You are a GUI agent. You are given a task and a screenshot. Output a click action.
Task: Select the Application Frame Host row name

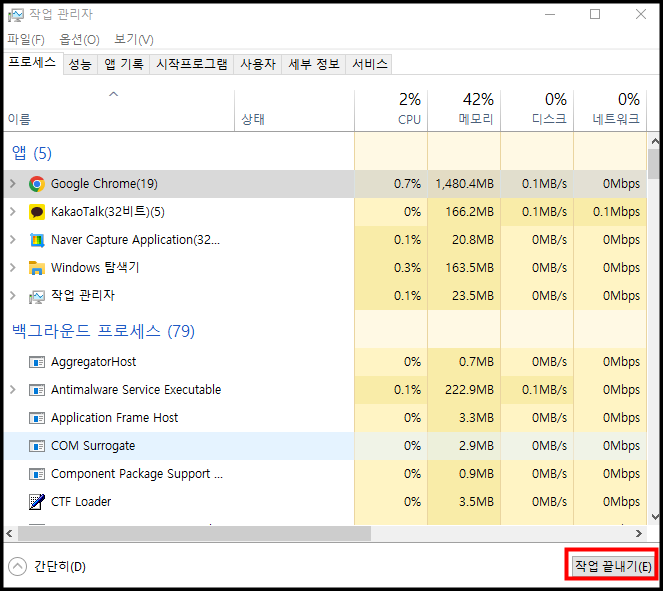pos(114,418)
